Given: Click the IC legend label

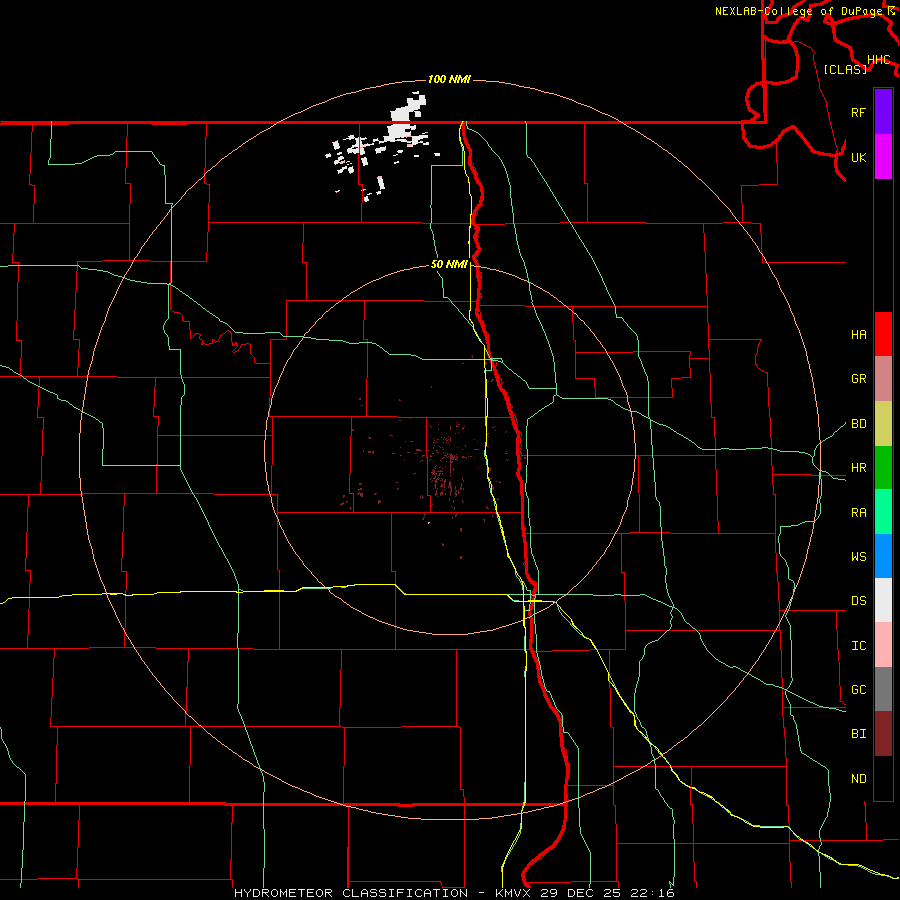Looking at the screenshot, I should (x=858, y=646).
